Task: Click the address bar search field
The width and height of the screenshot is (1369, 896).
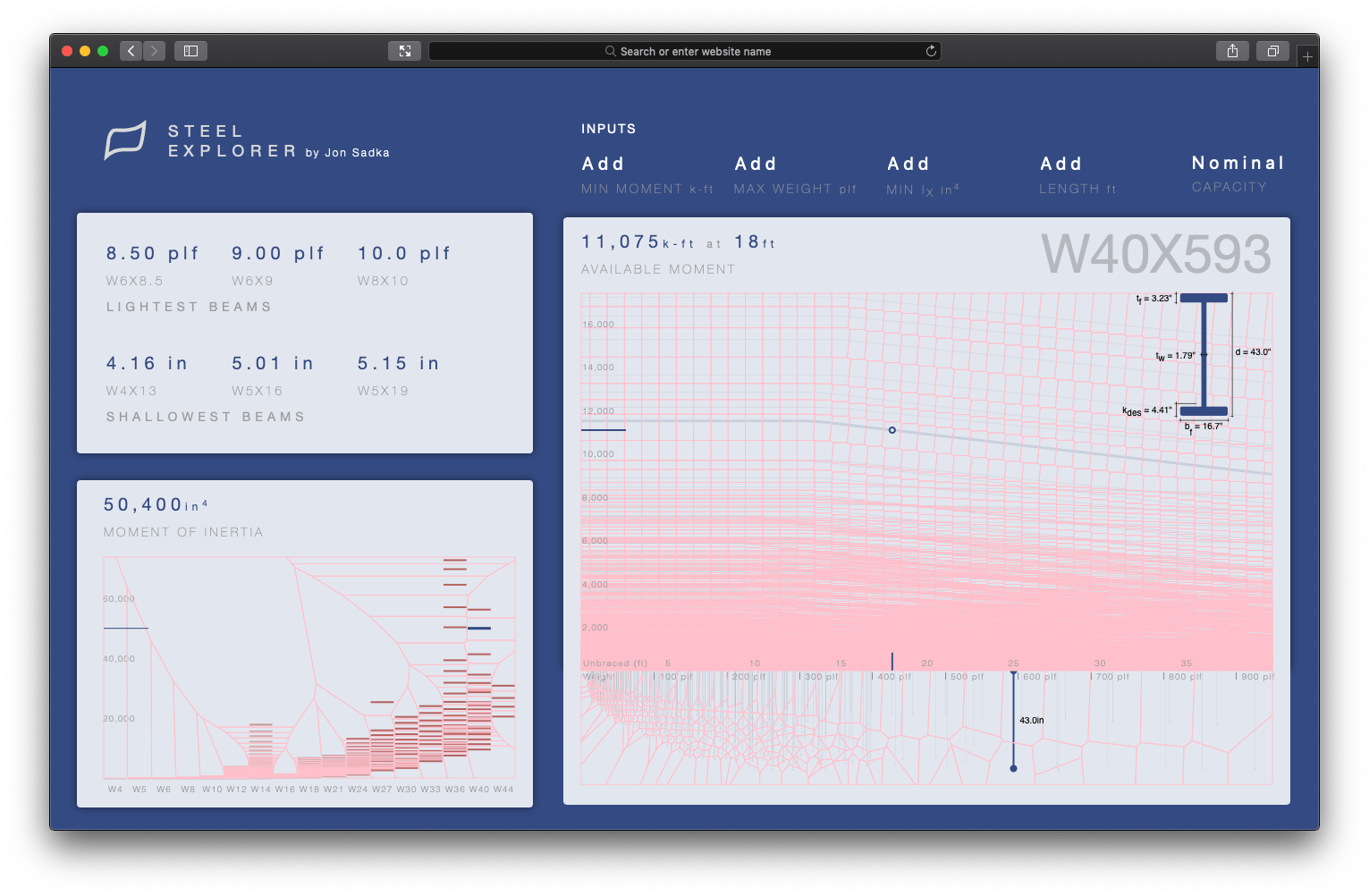Action: 685,51
